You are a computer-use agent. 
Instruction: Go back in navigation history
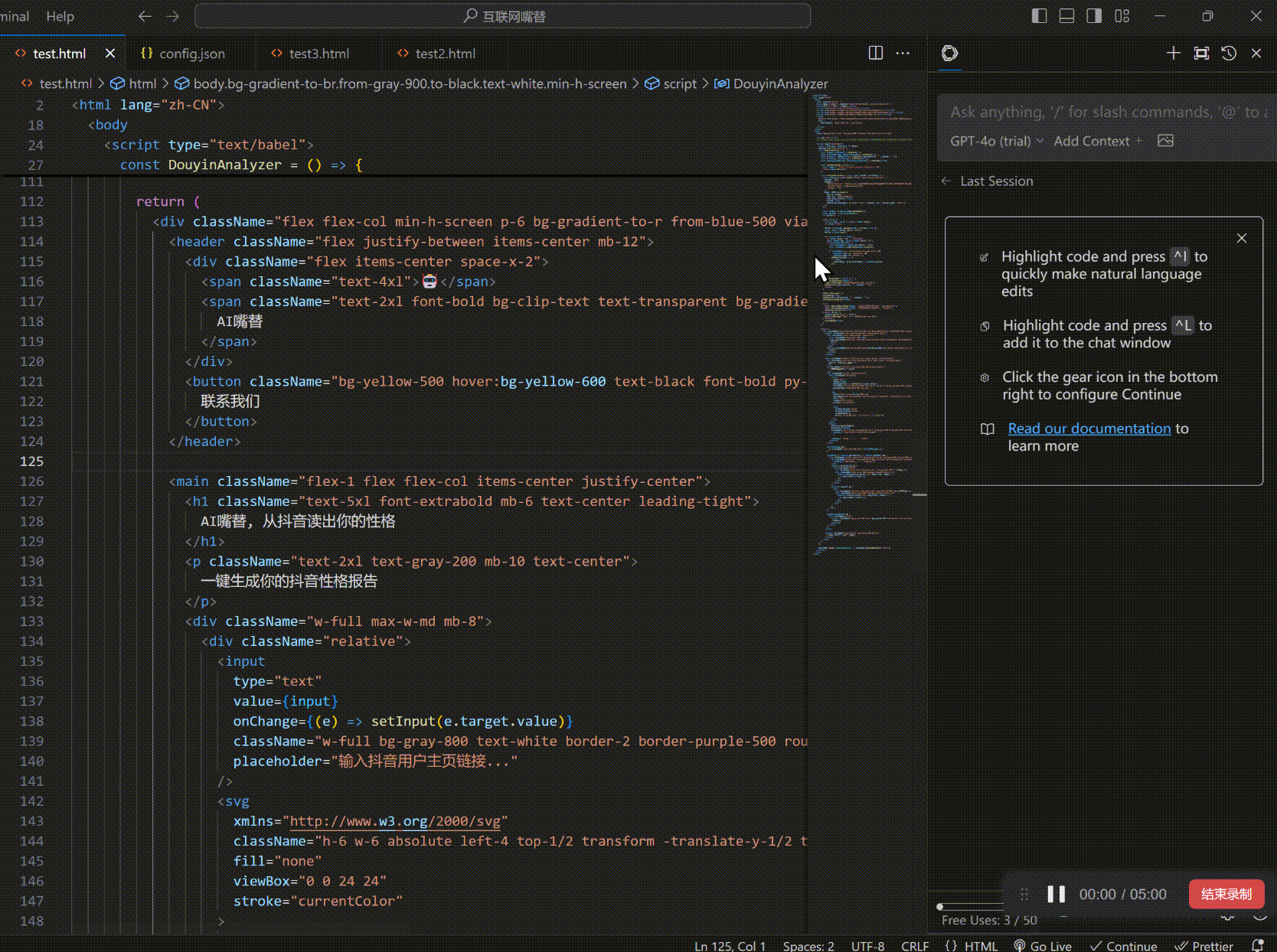145,16
